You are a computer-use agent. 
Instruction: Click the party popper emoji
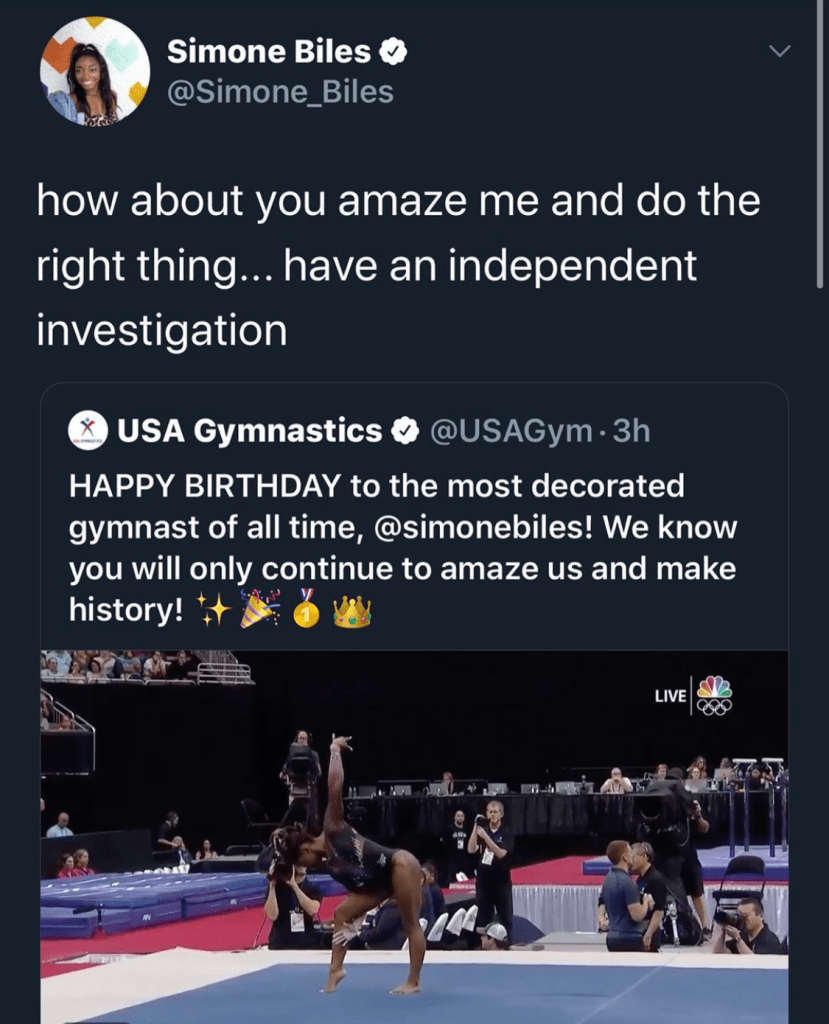tap(260, 609)
